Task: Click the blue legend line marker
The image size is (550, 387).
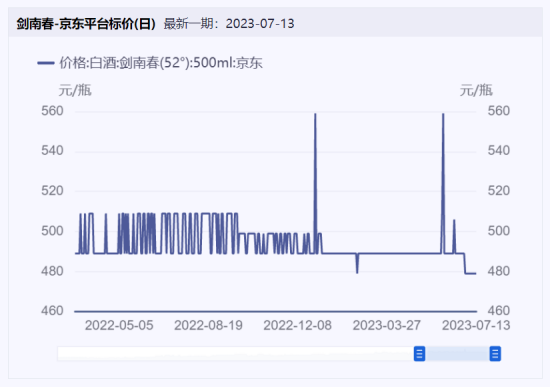Action: (x=46, y=63)
